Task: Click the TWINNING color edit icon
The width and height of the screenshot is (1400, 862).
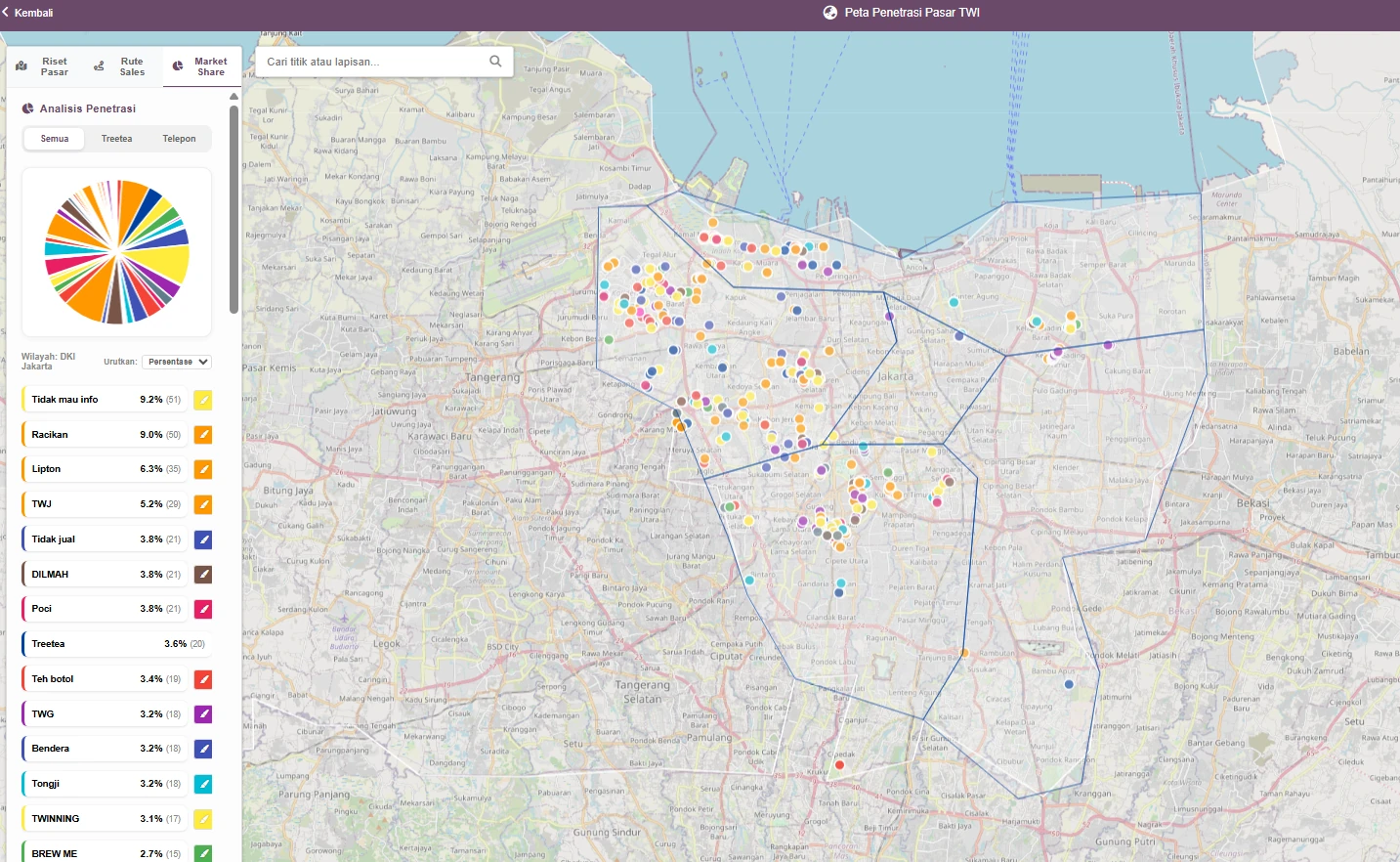Action: (x=203, y=819)
